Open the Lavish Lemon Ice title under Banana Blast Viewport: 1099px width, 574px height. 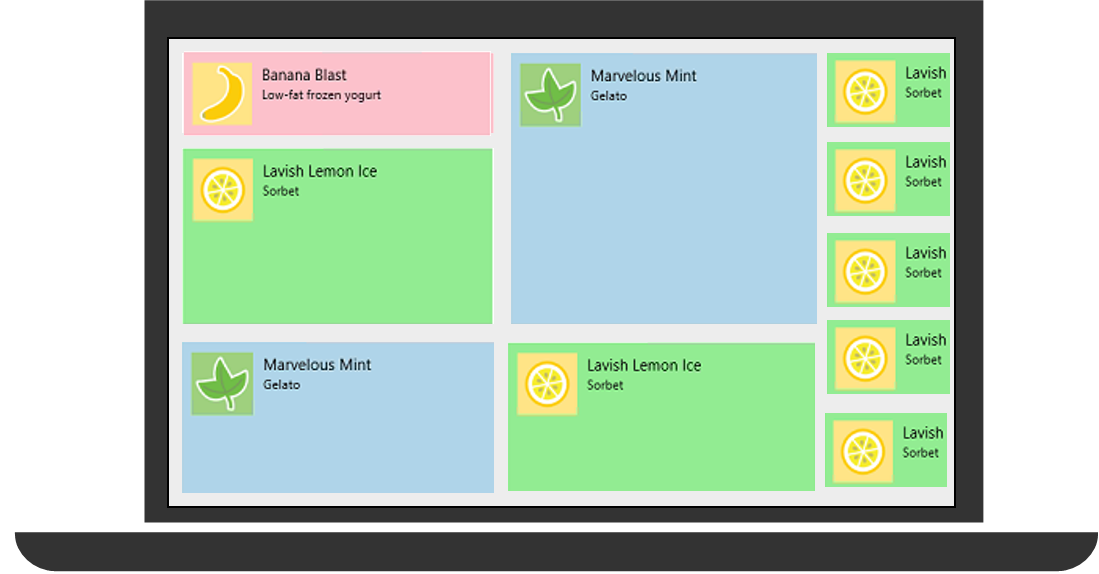coord(320,171)
